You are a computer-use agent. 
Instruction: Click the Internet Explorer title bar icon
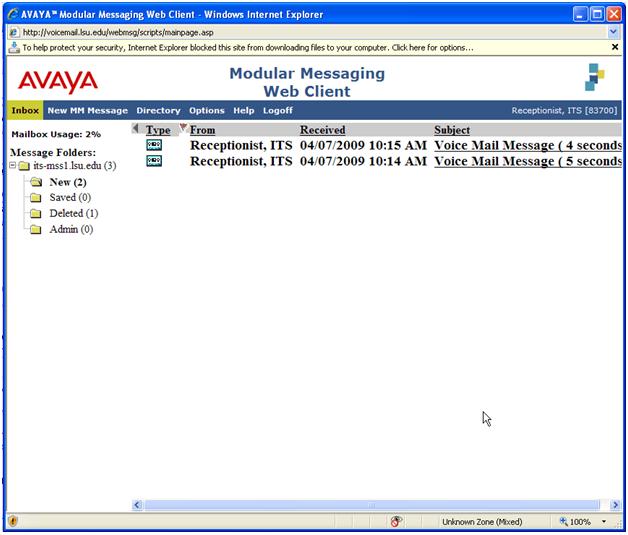(13, 14)
